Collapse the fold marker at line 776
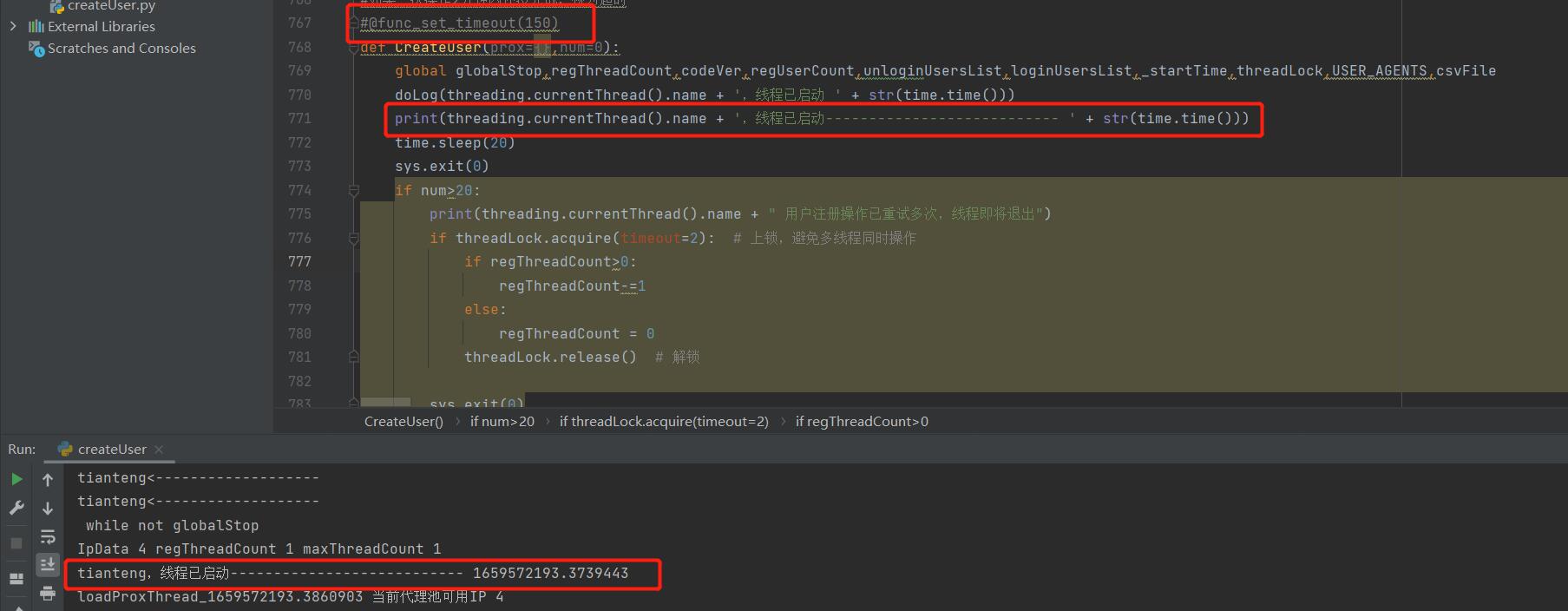 pyautogui.click(x=353, y=238)
